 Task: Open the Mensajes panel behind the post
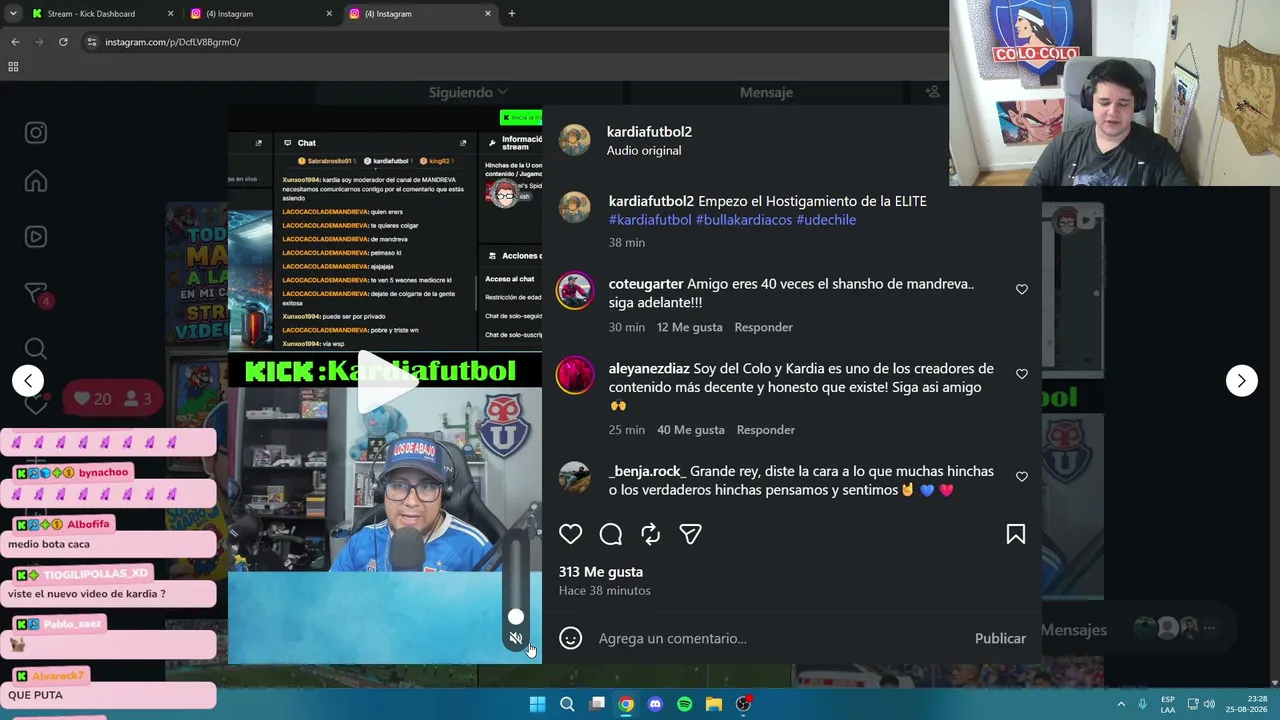coord(1074,630)
